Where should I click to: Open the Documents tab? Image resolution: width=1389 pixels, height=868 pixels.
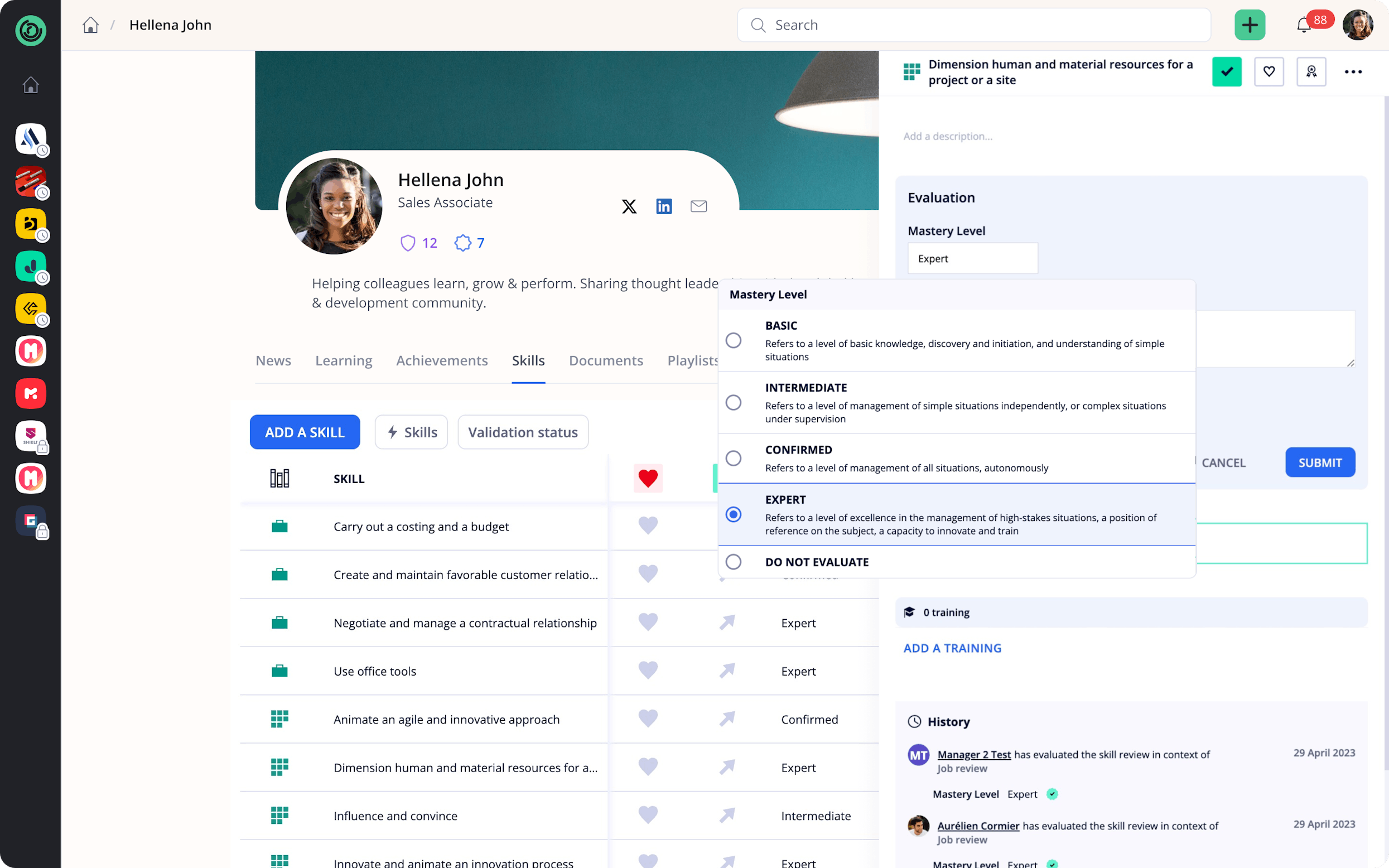click(x=606, y=360)
